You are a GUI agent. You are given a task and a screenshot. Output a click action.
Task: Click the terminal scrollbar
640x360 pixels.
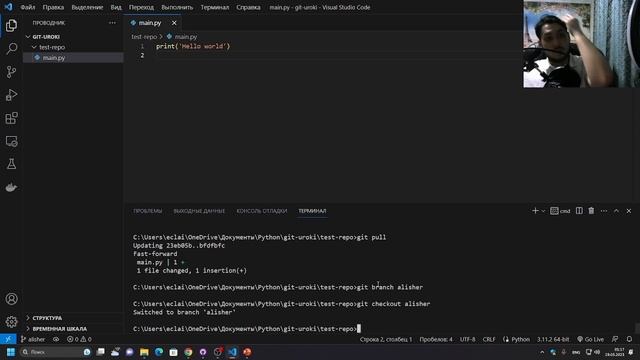coord(637,328)
